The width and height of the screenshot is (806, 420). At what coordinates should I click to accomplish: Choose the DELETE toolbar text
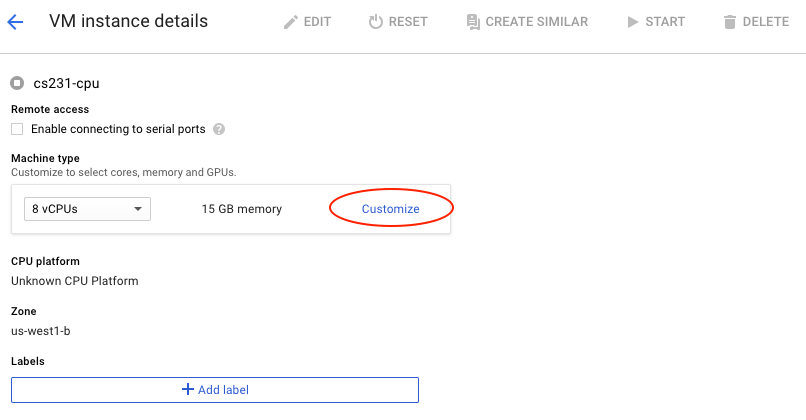coord(766,22)
